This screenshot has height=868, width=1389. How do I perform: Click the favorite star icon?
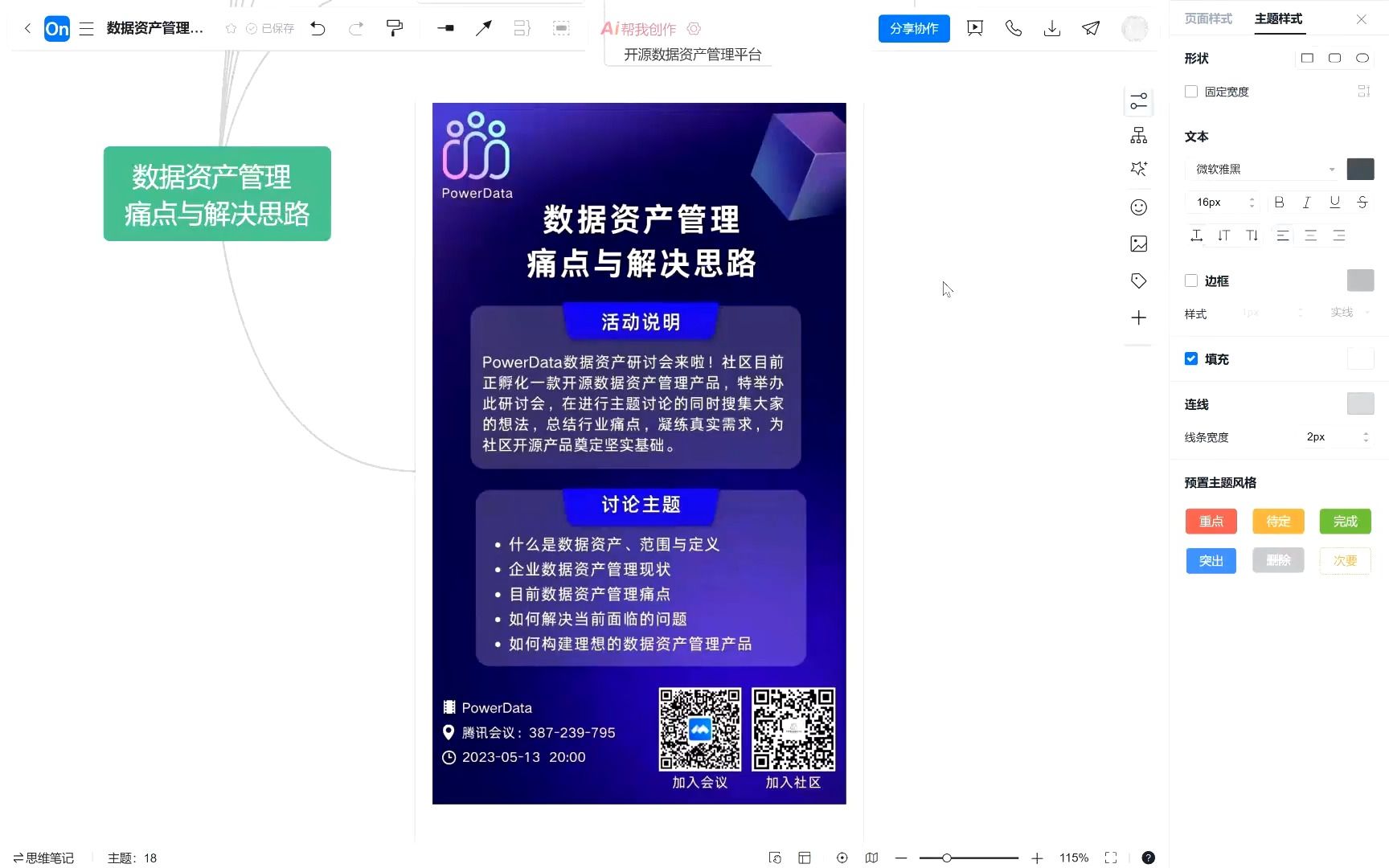tap(231, 29)
